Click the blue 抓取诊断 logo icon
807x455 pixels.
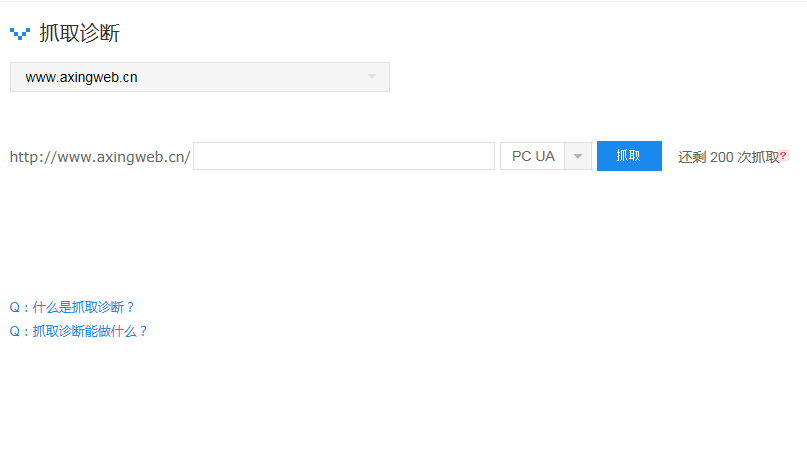pos(20,34)
